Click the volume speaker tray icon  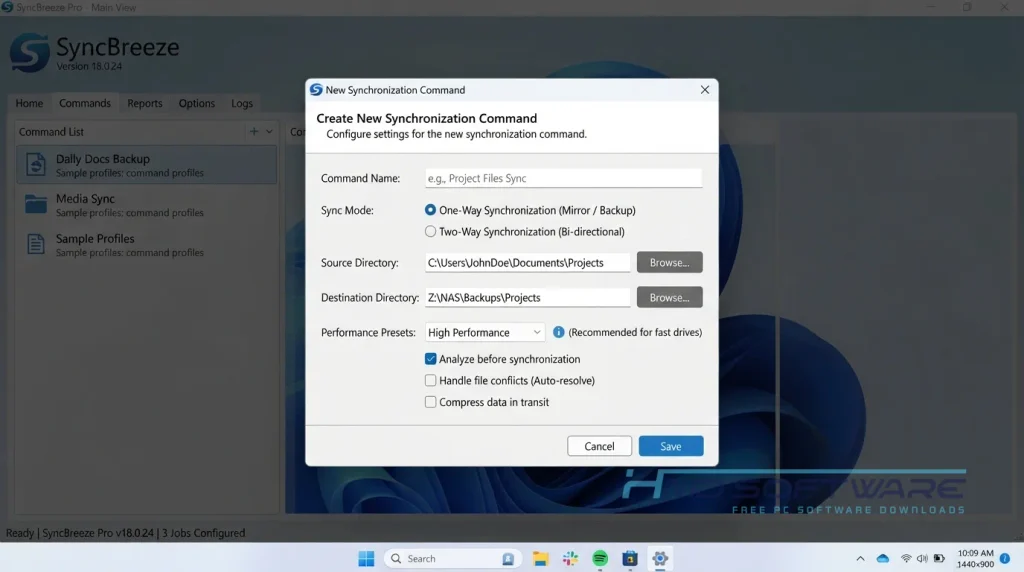pos(921,558)
